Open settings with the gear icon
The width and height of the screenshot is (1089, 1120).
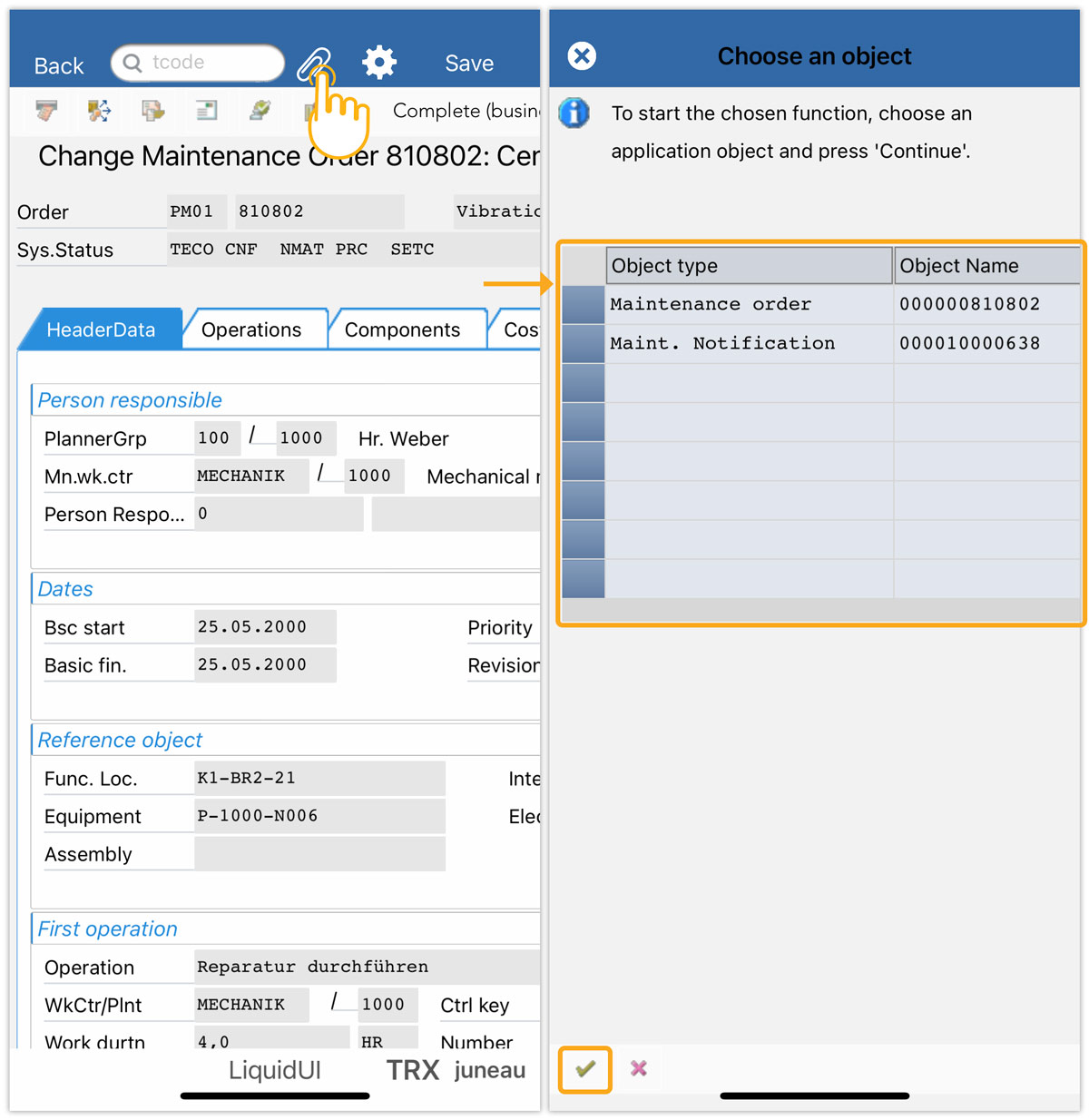coord(379,63)
